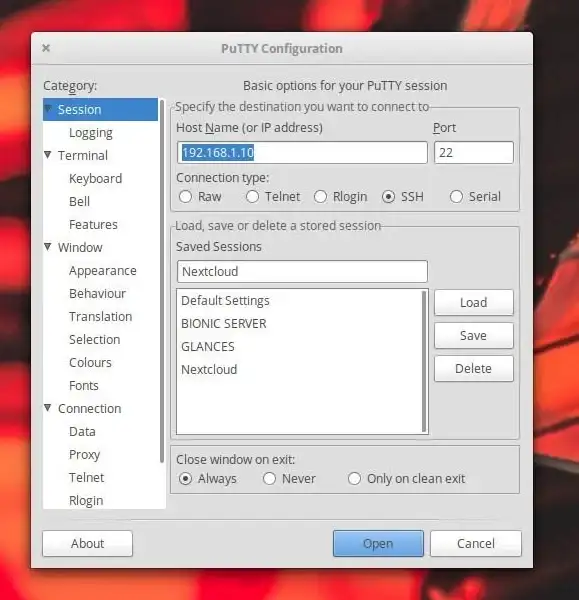Click the Port input field
Image resolution: width=579 pixels, height=600 pixels.
pos(474,153)
